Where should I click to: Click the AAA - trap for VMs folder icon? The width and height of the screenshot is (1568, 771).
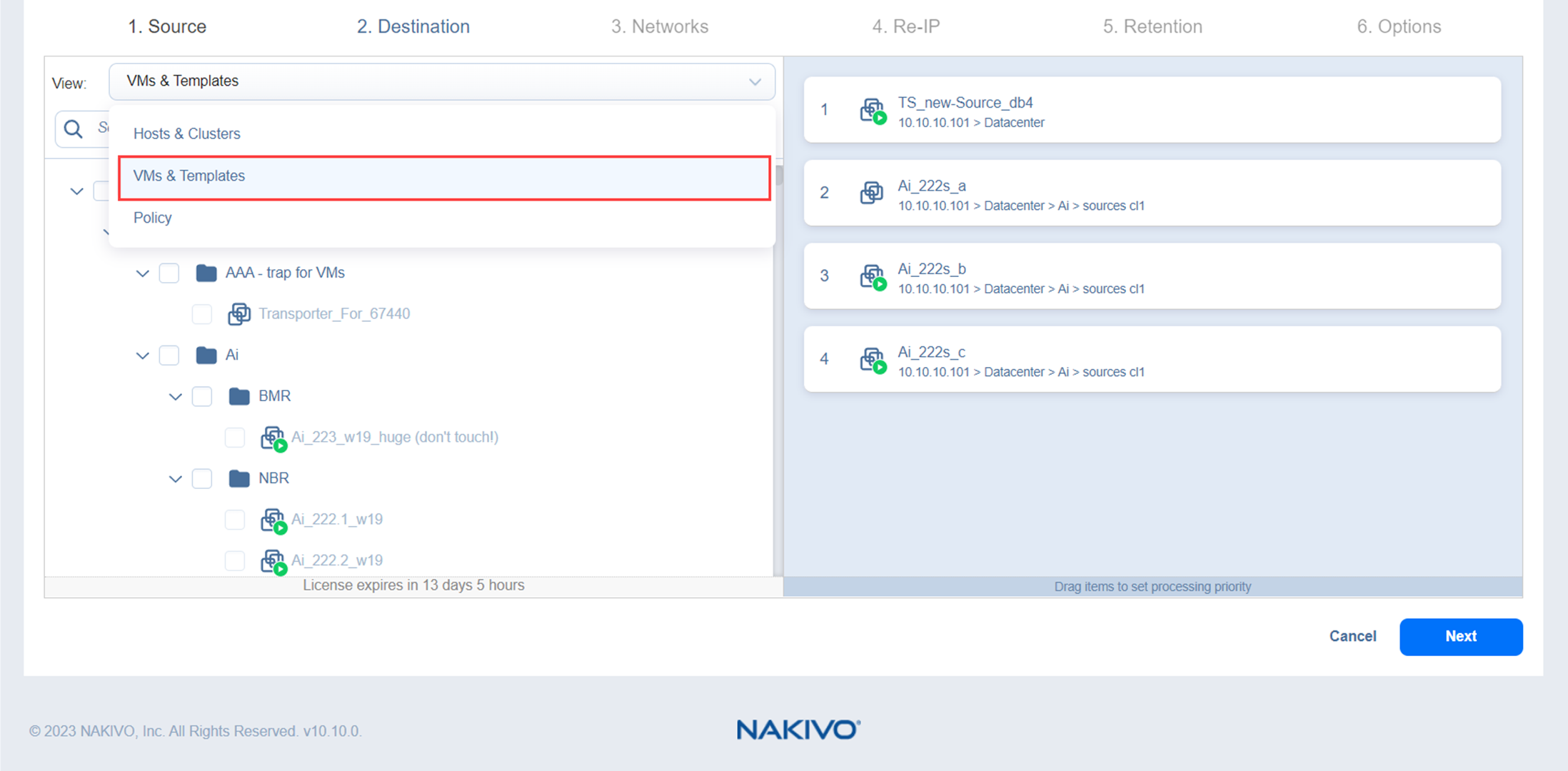click(206, 273)
